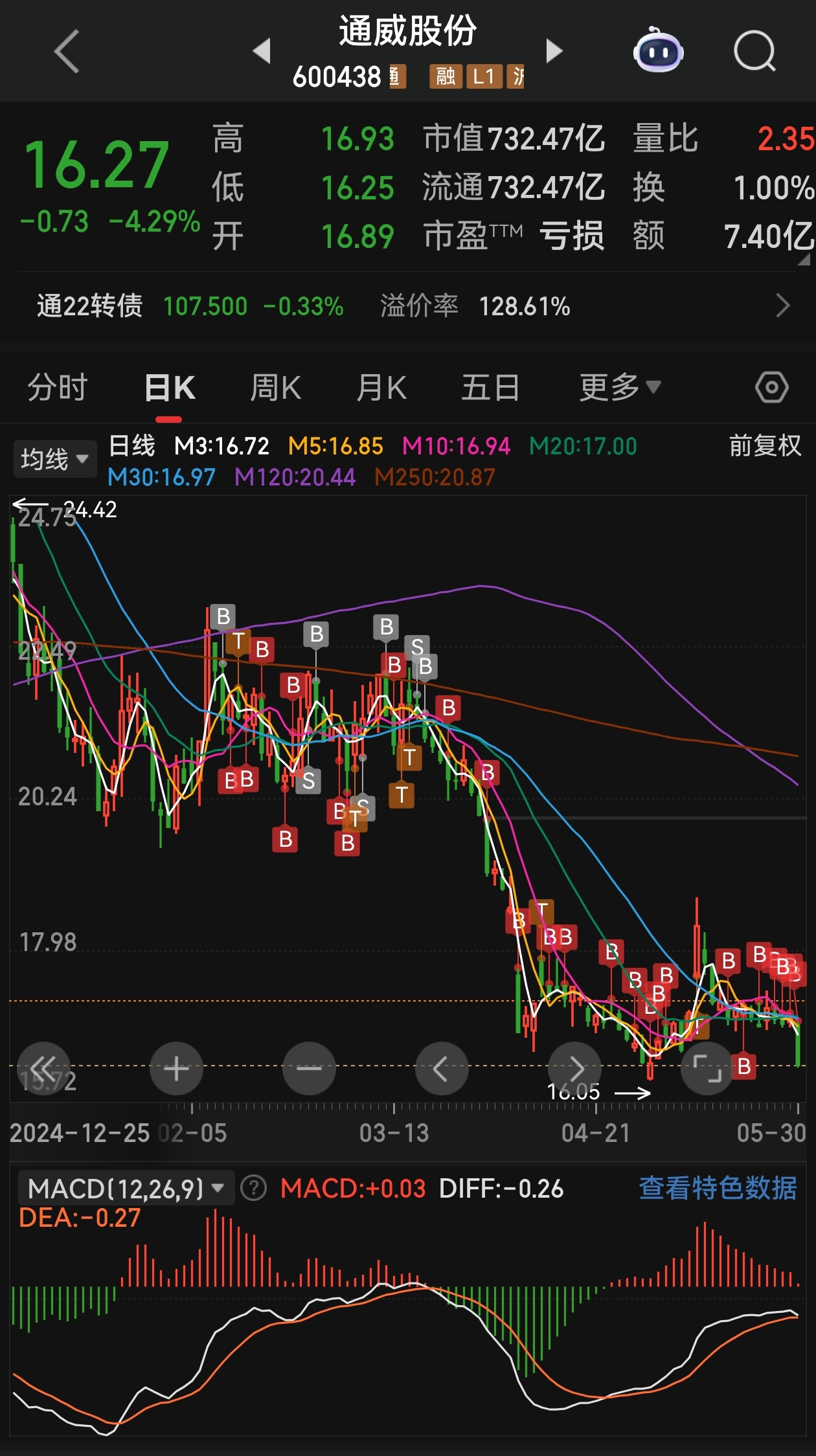Change the 前复权 adjustment setting
This screenshot has height=1456, width=816.
(765, 446)
